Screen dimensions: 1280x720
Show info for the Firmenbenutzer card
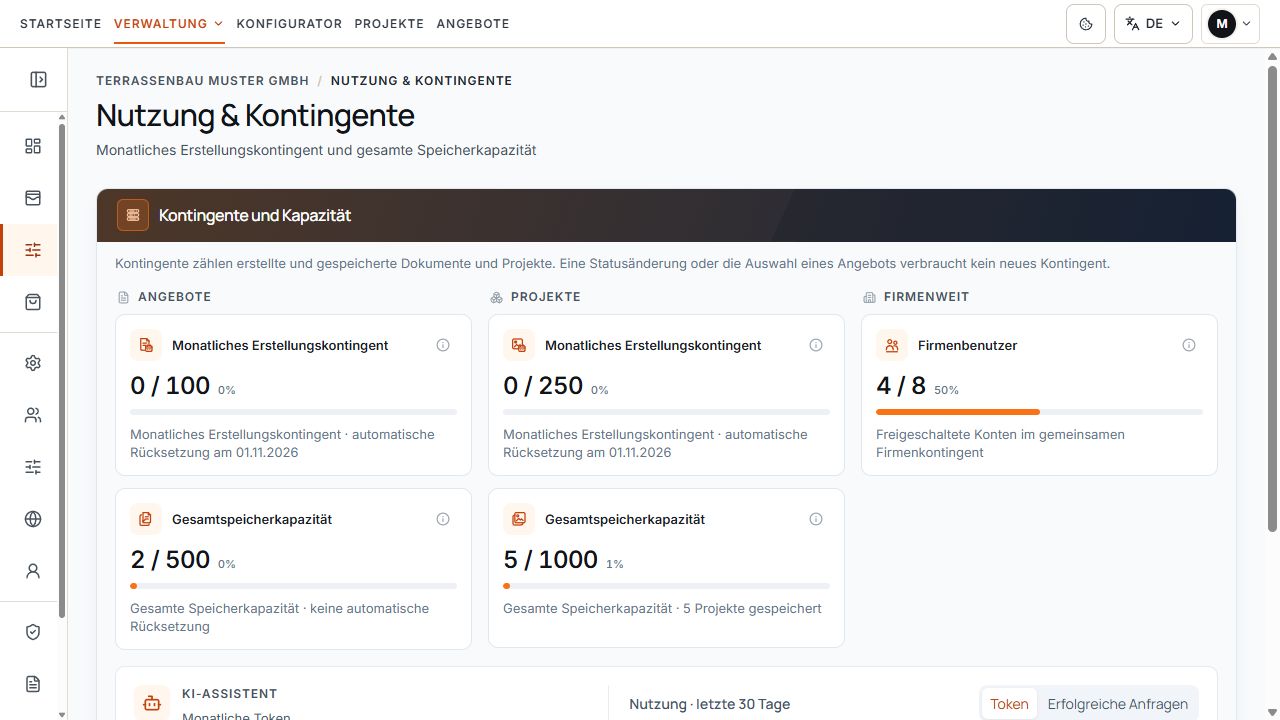pos(1189,345)
